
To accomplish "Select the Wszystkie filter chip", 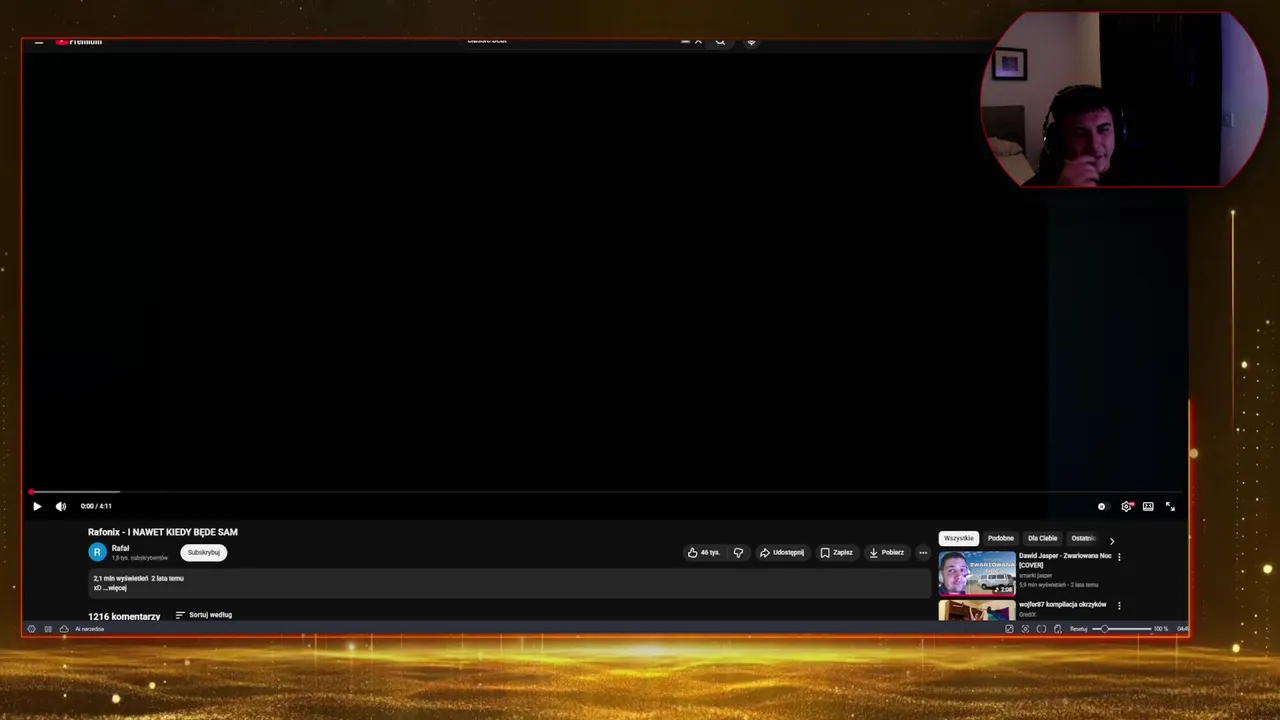I will click(x=958, y=538).
